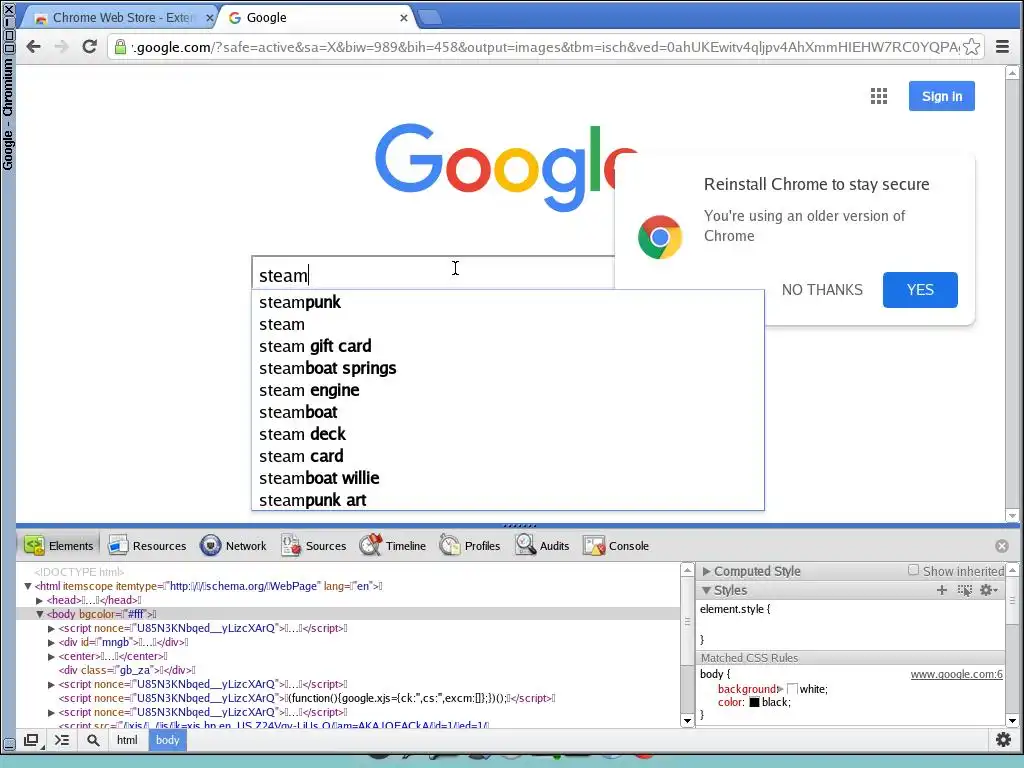Click the magnifier select-element icon
The height and width of the screenshot is (768, 1024).
pos(93,740)
